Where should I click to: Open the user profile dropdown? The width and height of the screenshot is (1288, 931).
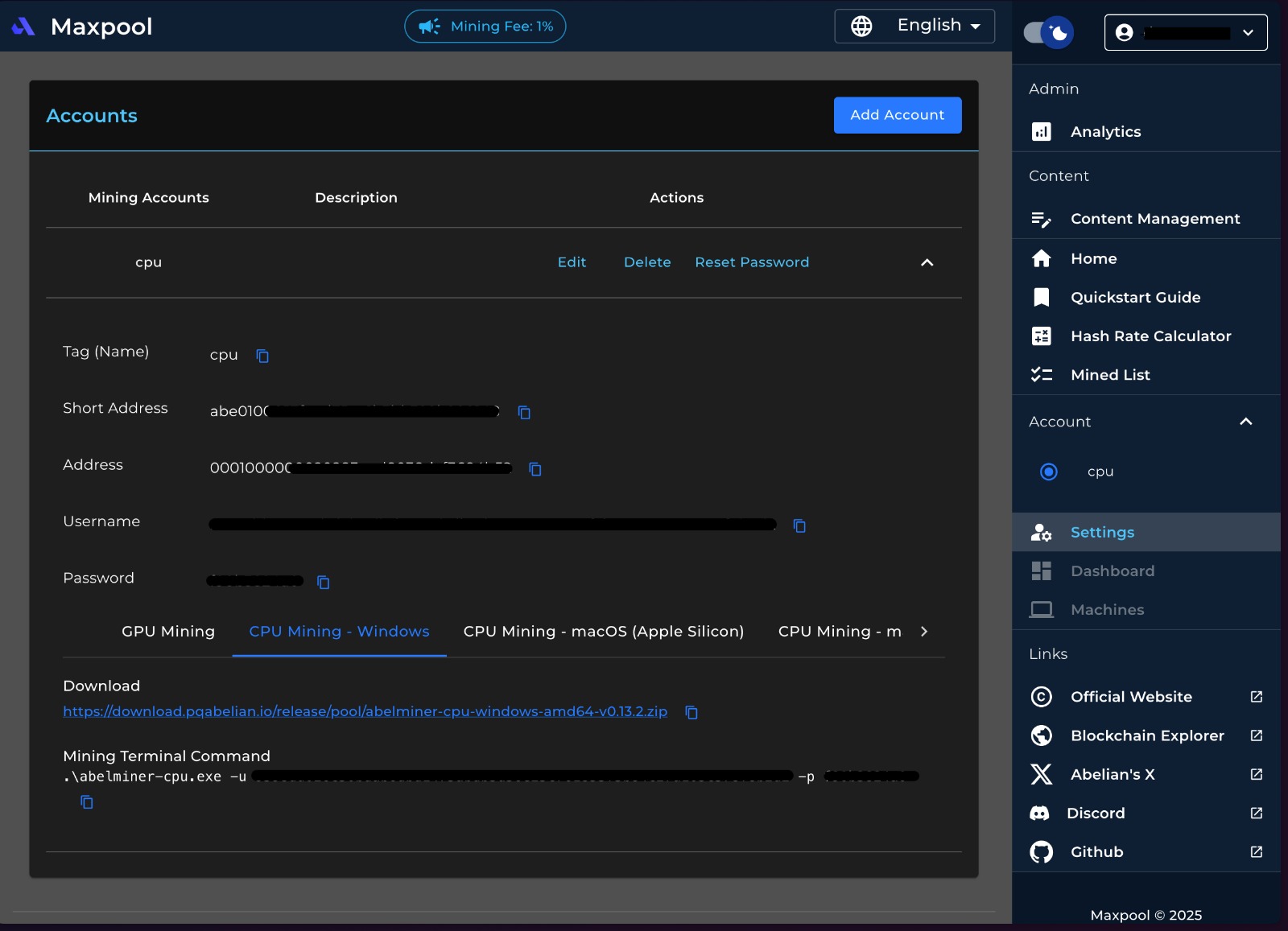pyautogui.click(x=1186, y=32)
